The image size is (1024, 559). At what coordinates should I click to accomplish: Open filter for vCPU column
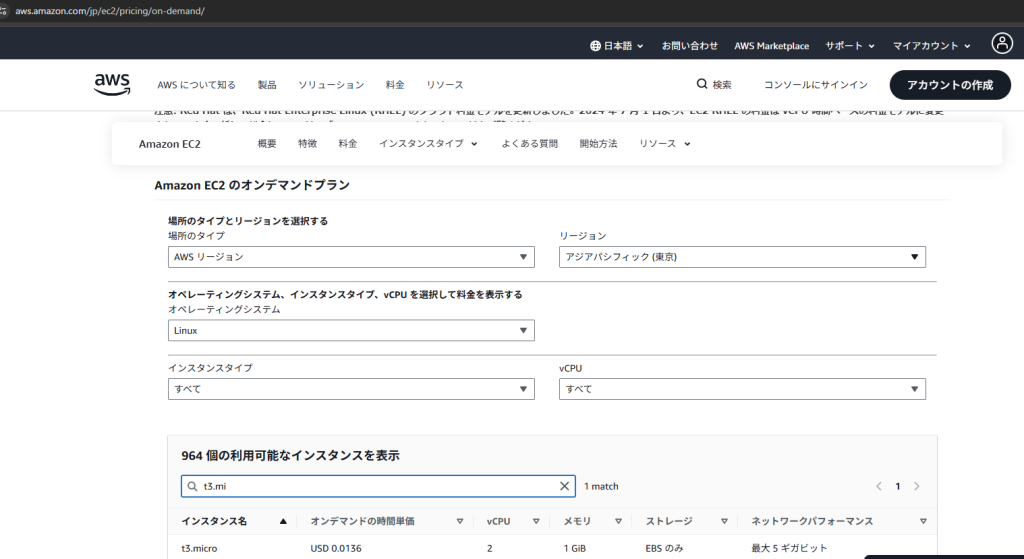[x=536, y=521]
